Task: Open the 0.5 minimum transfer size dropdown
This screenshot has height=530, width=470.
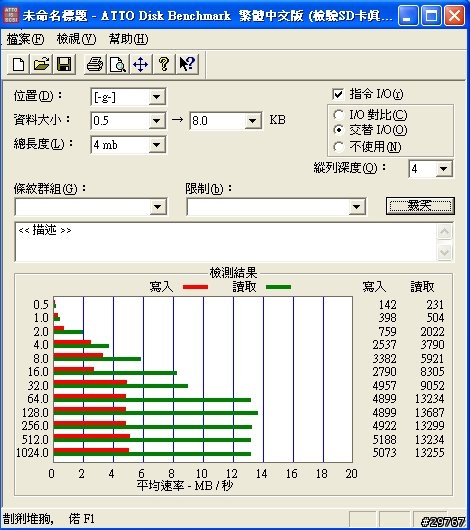Action: (157, 120)
